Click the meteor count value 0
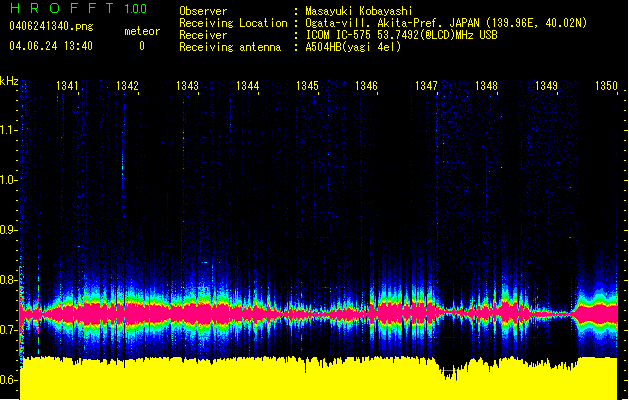629x400 pixels. (142, 46)
